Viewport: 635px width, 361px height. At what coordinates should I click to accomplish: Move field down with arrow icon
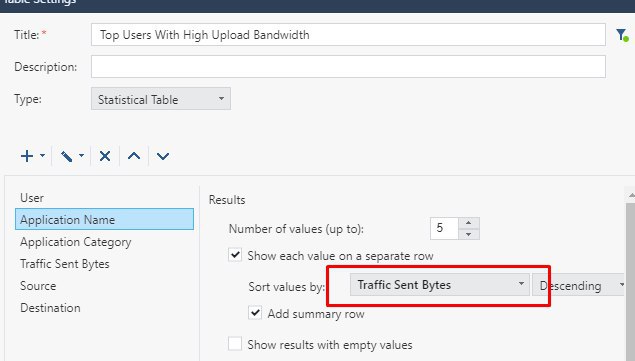(x=163, y=156)
